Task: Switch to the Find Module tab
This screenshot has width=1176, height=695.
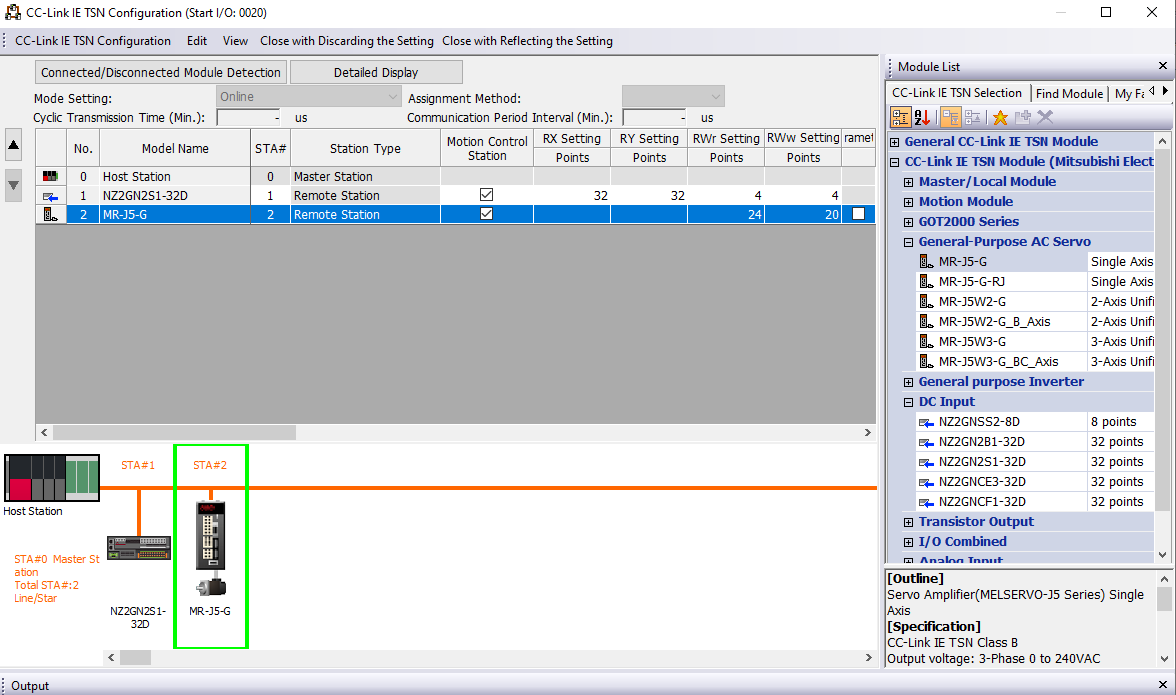Action: [x=1070, y=94]
